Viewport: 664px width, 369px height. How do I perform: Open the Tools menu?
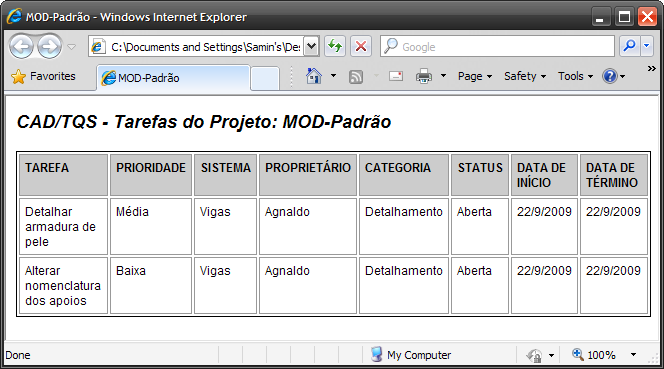[x=575, y=76]
